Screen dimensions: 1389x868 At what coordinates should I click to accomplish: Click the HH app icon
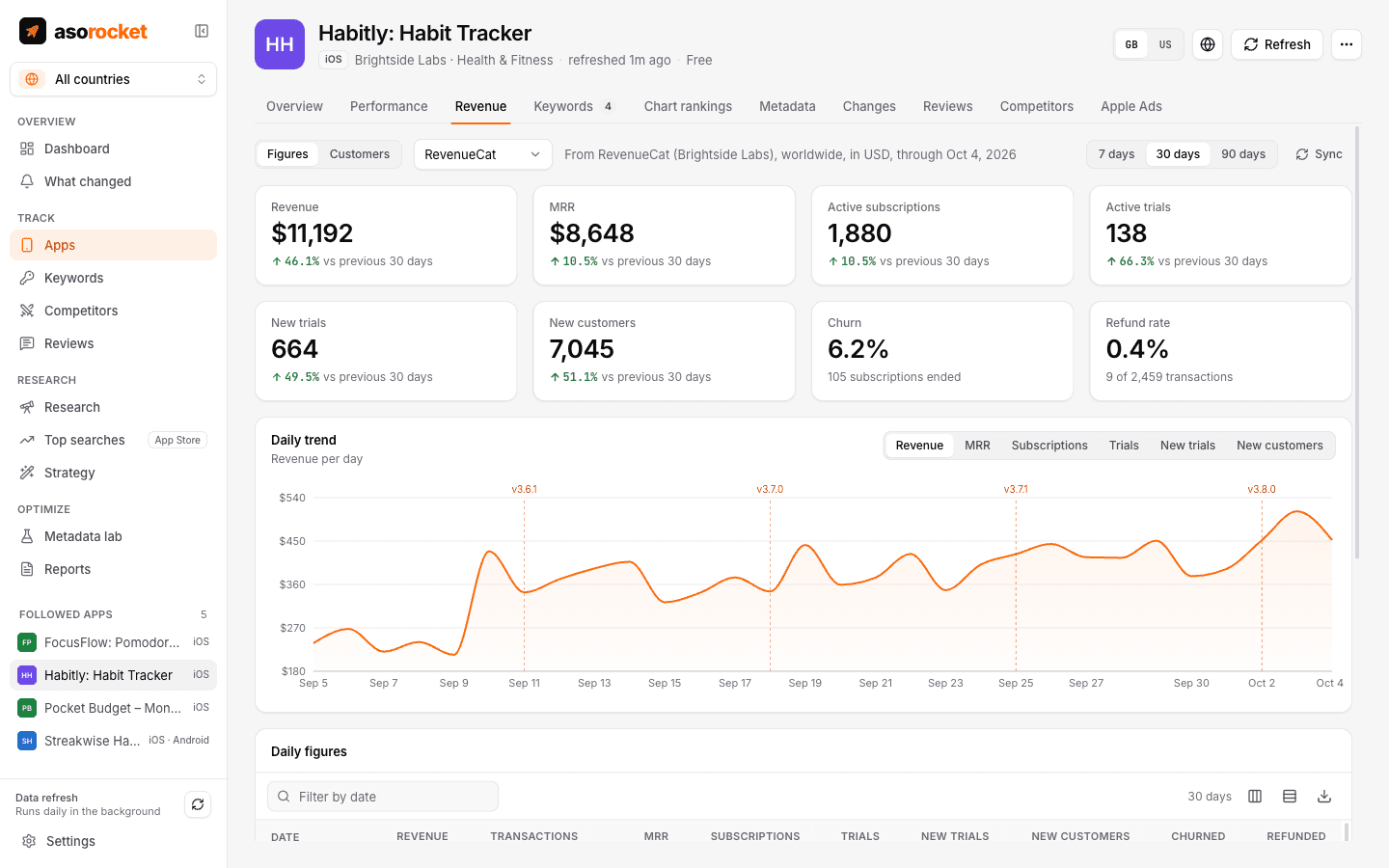tap(280, 44)
